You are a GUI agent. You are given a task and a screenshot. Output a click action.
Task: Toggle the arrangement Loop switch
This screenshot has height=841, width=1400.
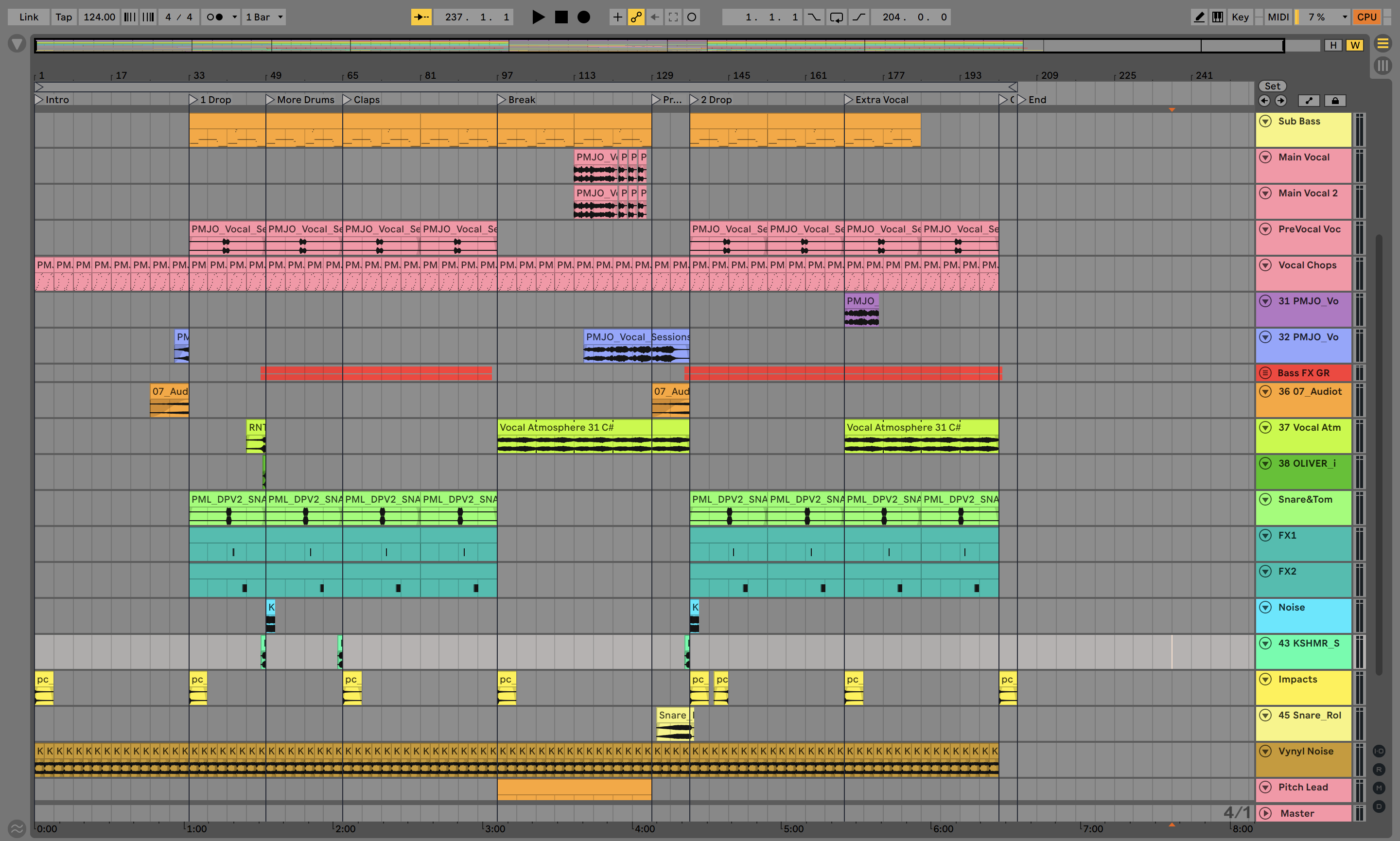(836, 17)
